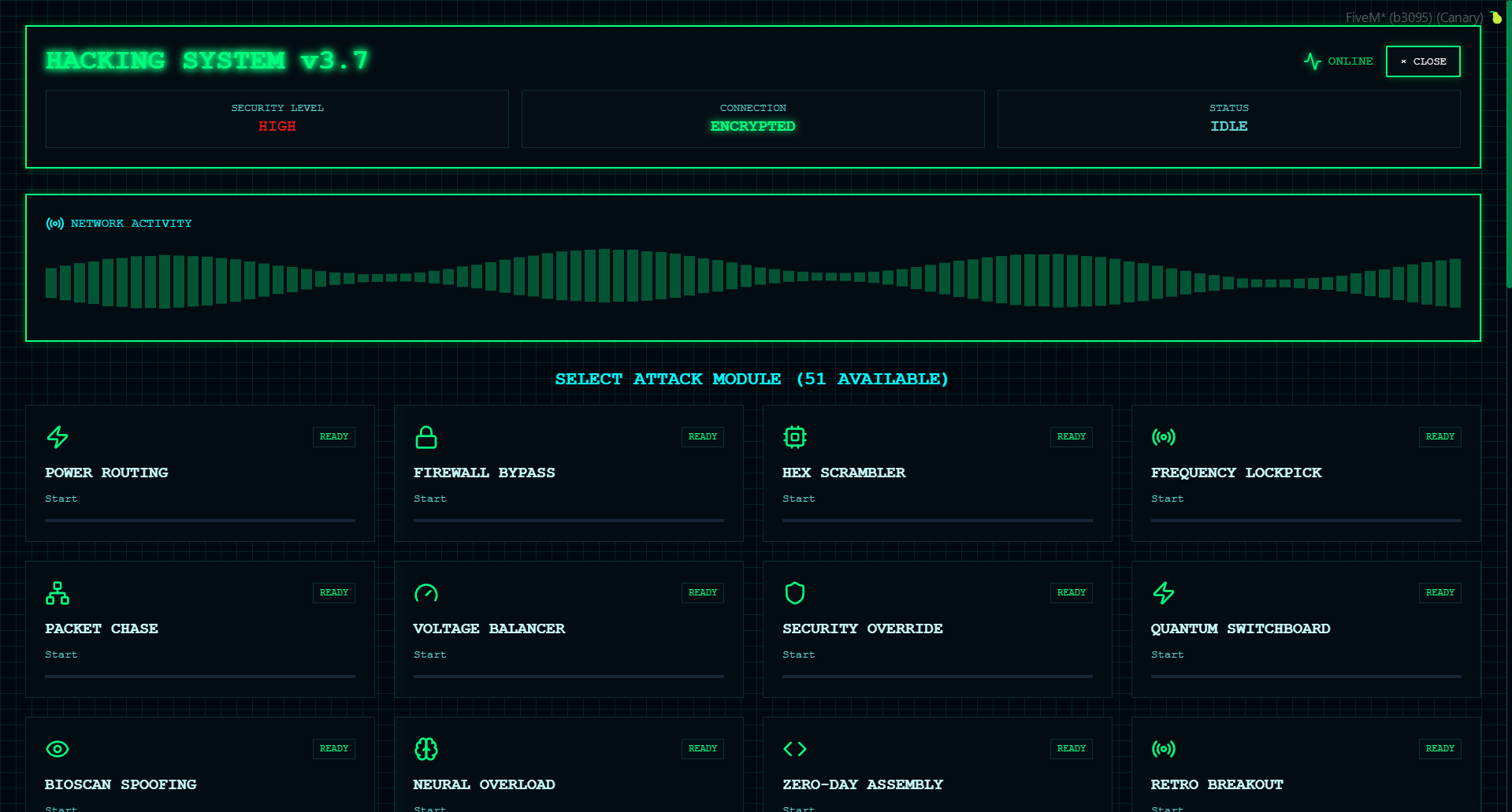Click the Security Override shield icon
Image resolution: width=1512 pixels, height=812 pixels.
[795, 593]
